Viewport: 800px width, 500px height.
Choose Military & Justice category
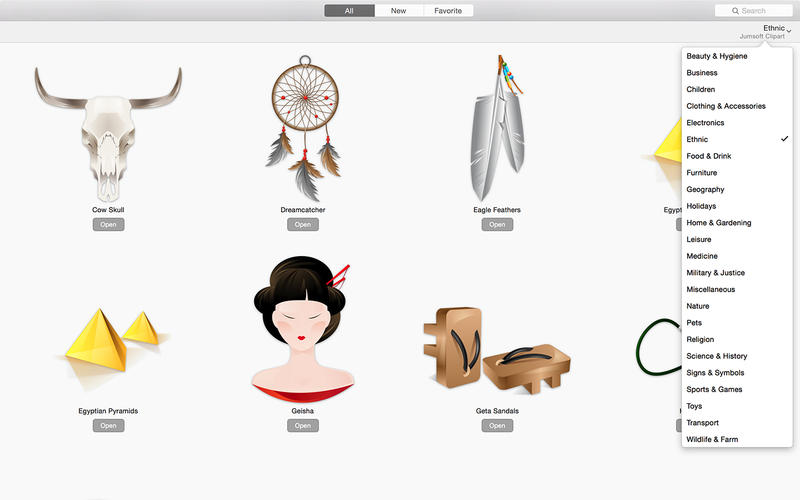tap(737, 273)
